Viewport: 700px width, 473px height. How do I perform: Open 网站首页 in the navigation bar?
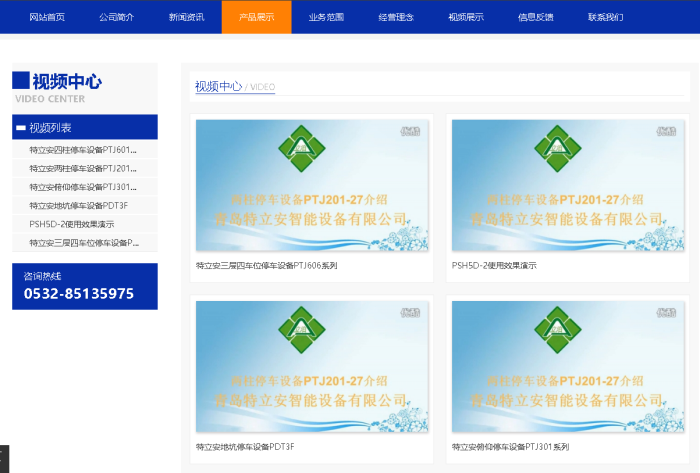pos(47,17)
